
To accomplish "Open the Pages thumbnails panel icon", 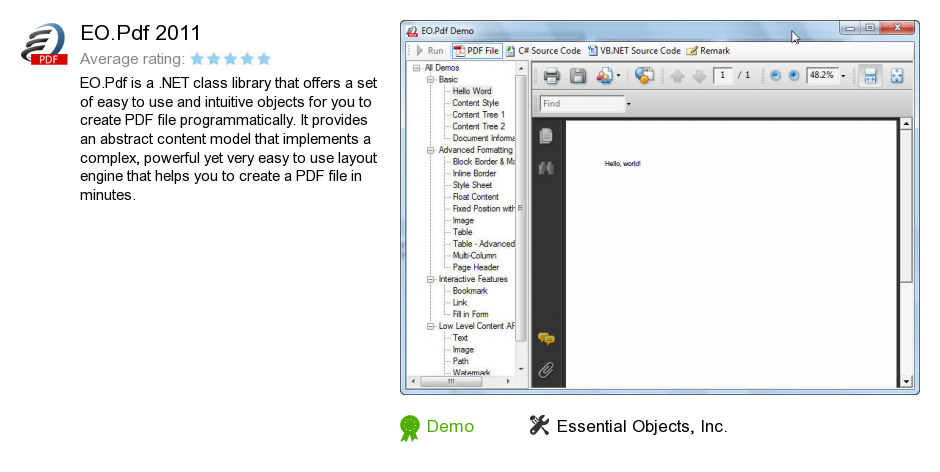I will (546, 136).
